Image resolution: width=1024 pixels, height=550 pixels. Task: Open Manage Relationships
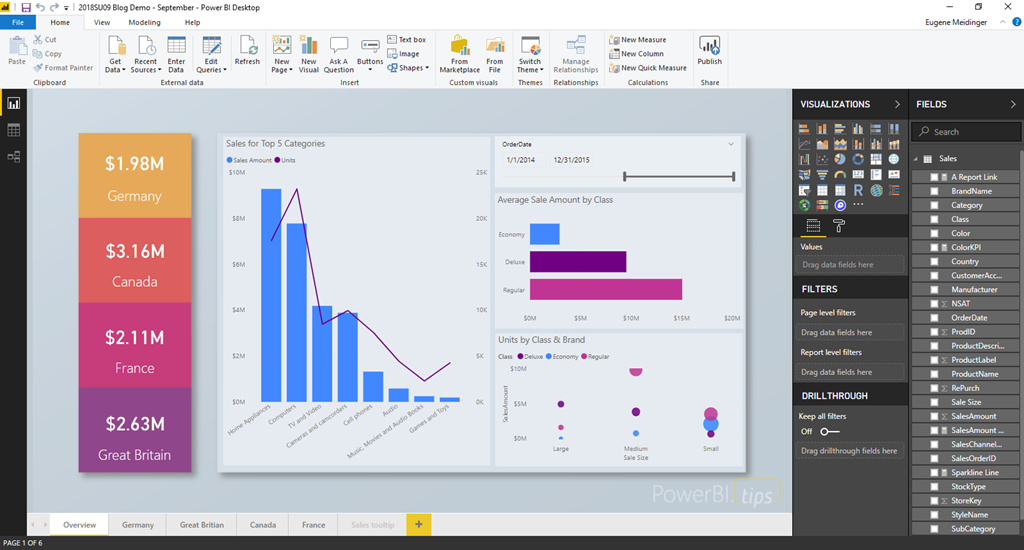[x=575, y=54]
